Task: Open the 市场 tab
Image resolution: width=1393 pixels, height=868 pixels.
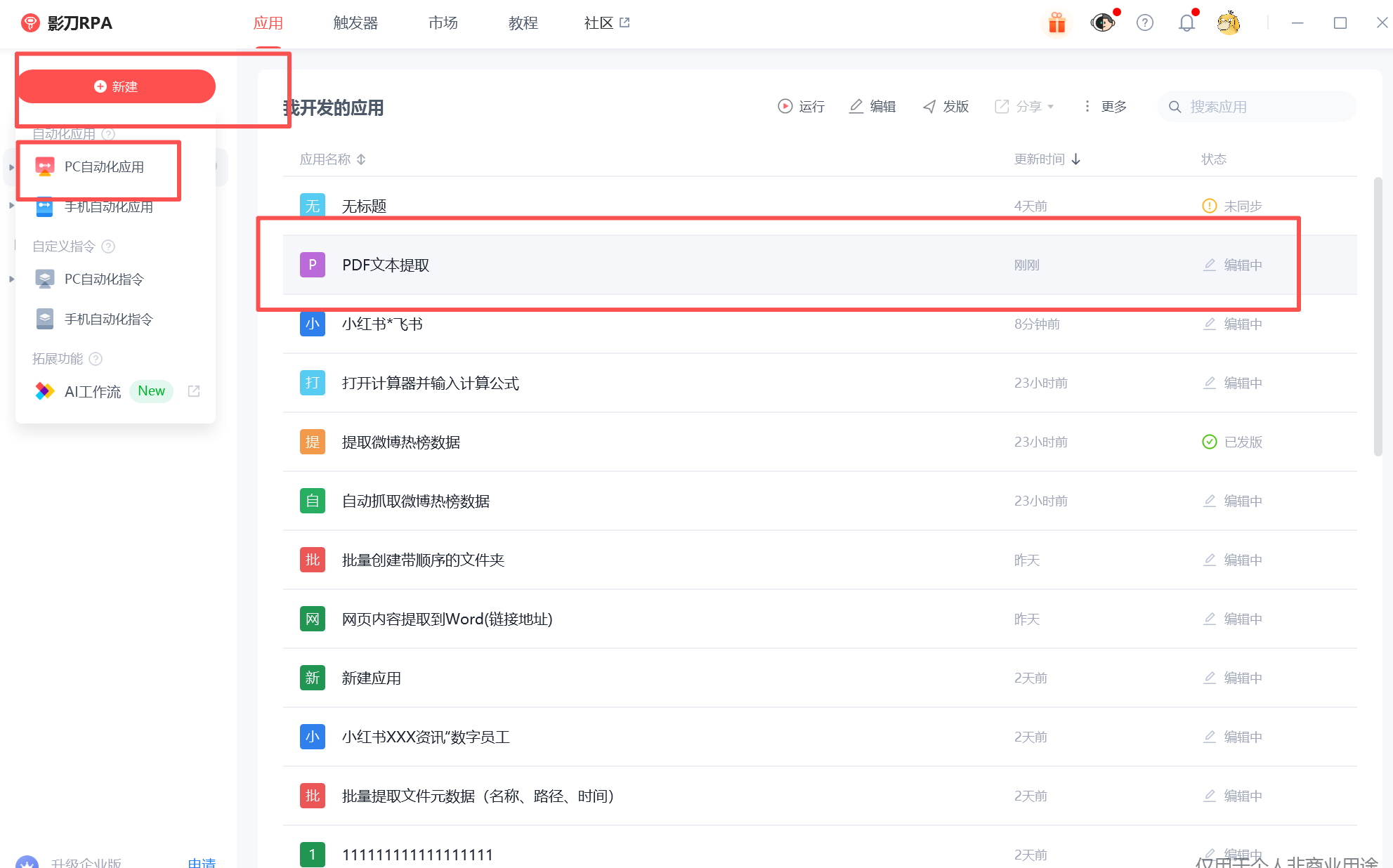Action: (443, 23)
